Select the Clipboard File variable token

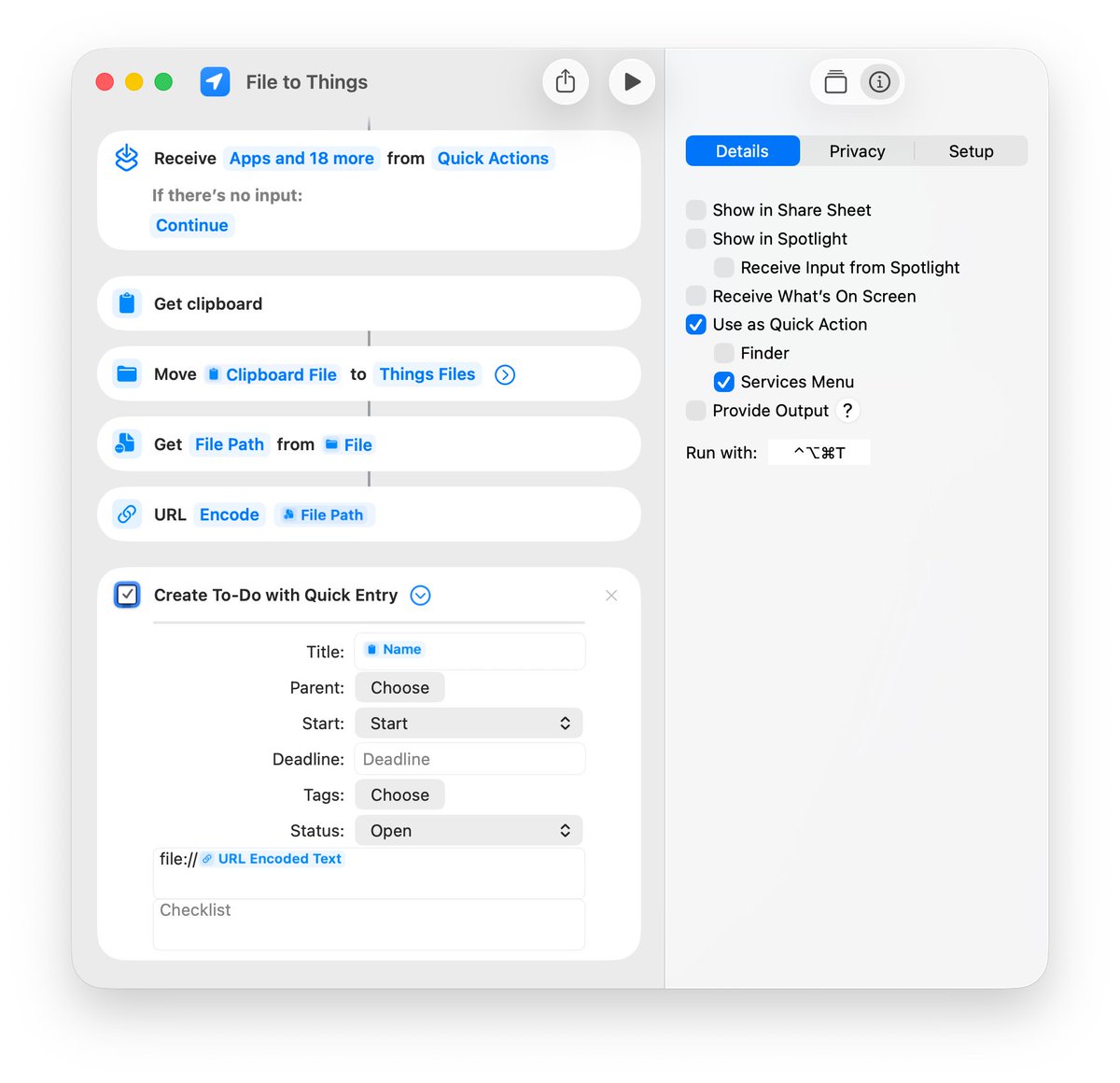click(x=272, y=374)
